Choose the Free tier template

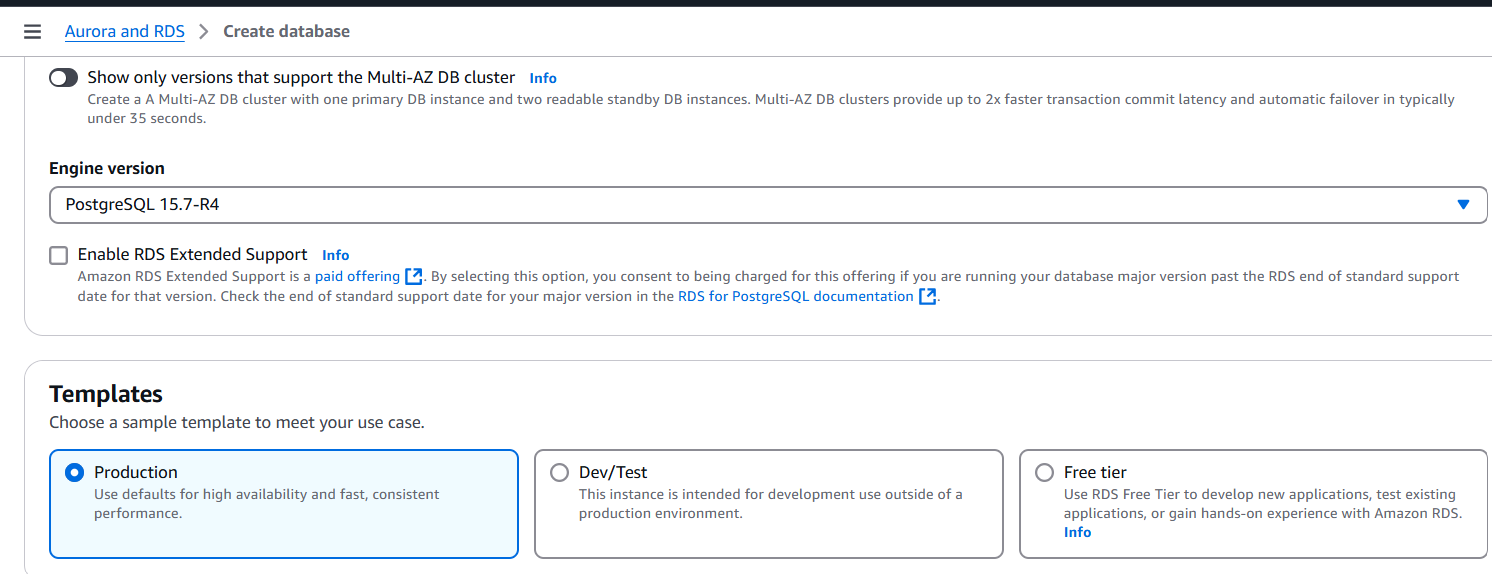tap(1044, 473)
